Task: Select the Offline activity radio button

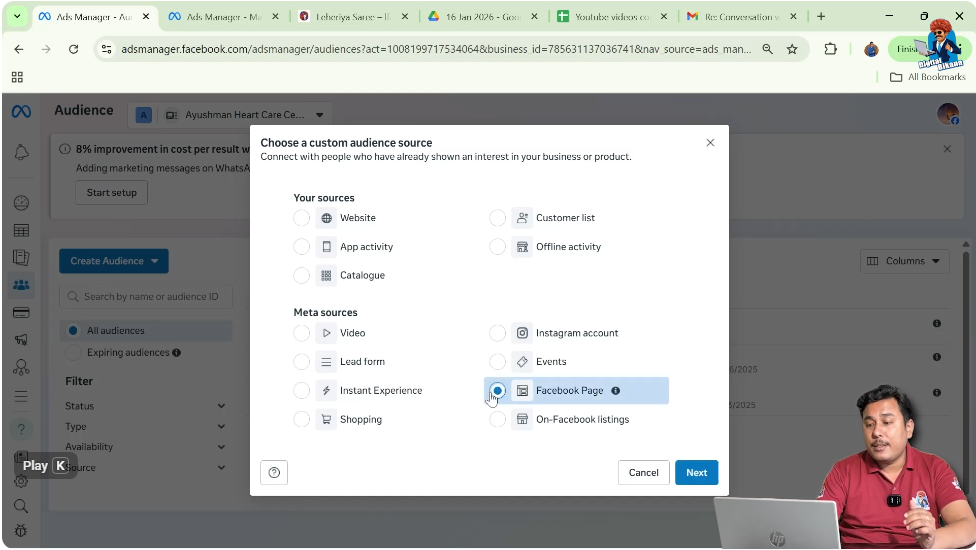Action: click(x=497, y=246)
